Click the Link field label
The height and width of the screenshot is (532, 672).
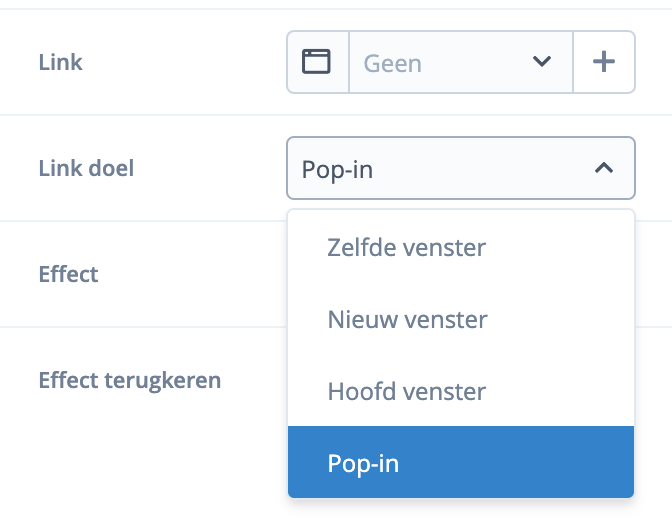pyautogui.click(x=60, y=62)
